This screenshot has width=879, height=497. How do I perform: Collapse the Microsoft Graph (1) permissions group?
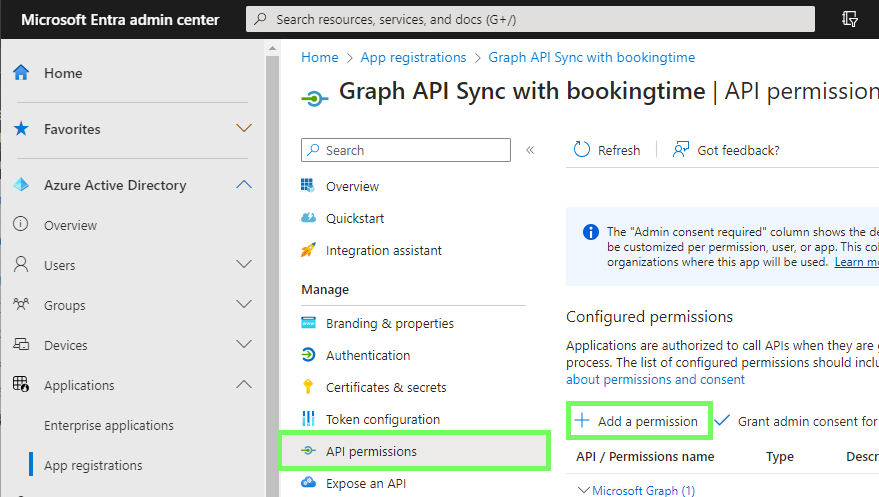click(x=584, y=490)
